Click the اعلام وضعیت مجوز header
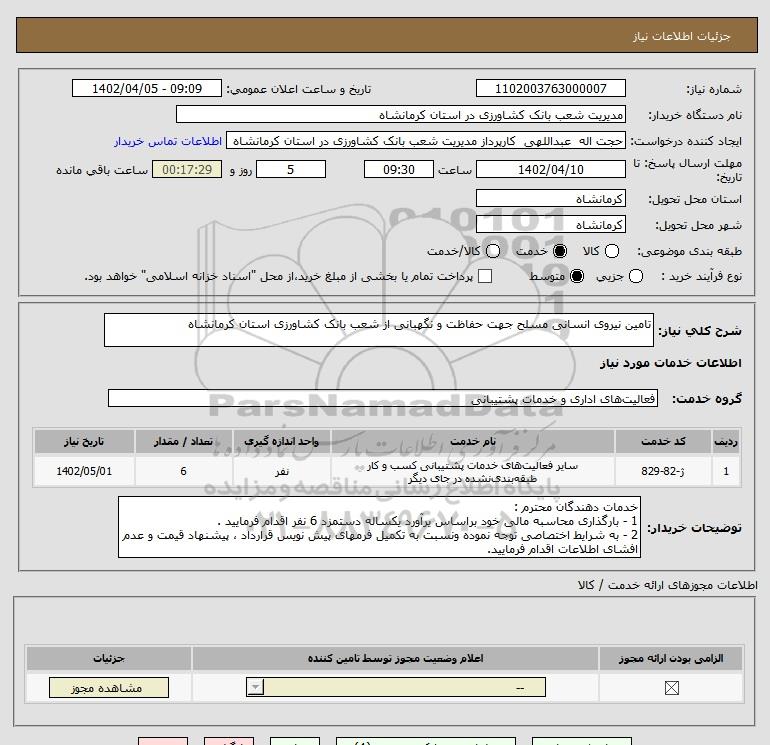Image resolution: width=770 pixels, height=745 pixels. click(x=395, y=658)
